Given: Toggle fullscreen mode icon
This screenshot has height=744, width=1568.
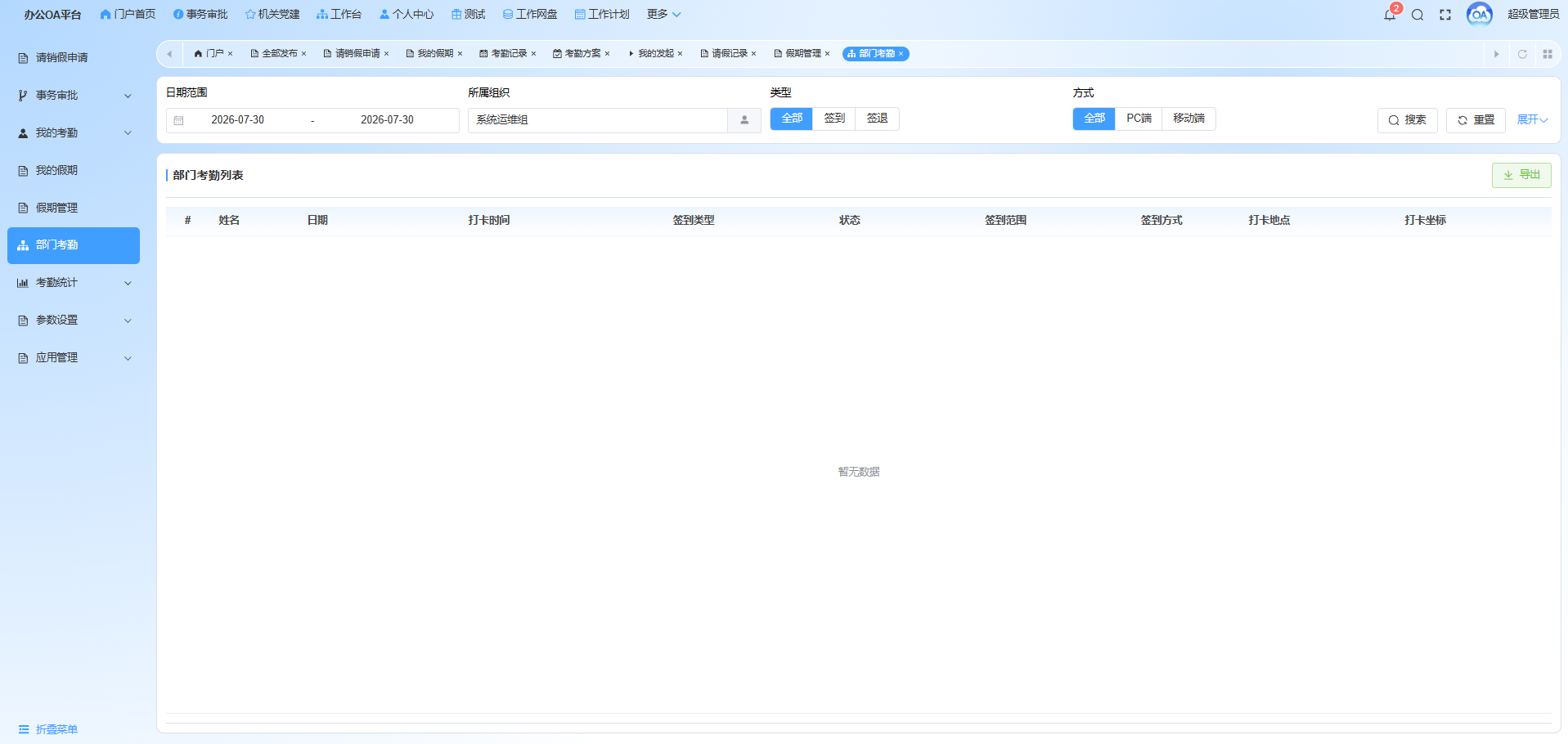Looking at the screenshot, I should click(1445, 15).
